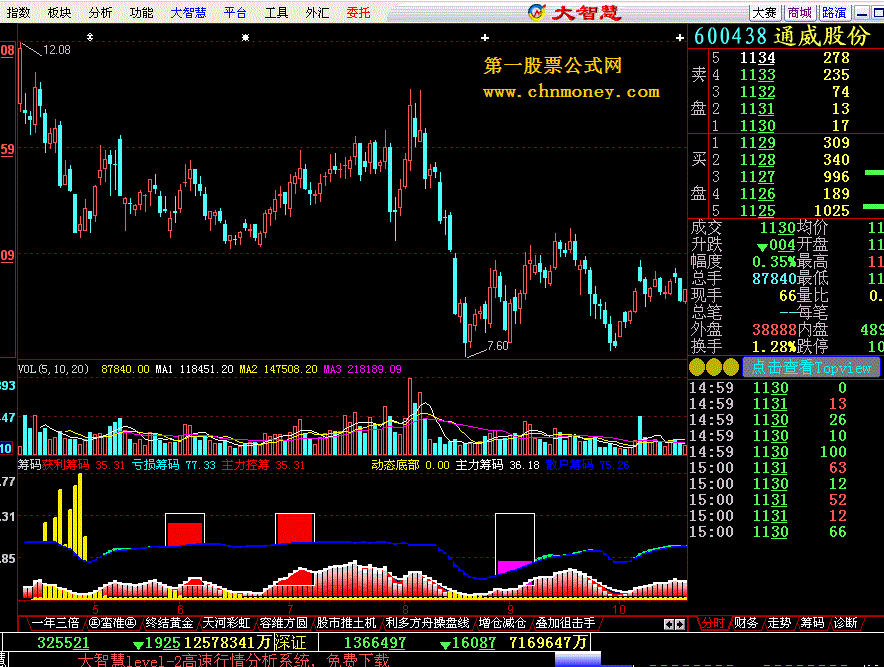Select the 叠加狙击手 indicator tab
The image size is (884, 667).
coord(565,623)
